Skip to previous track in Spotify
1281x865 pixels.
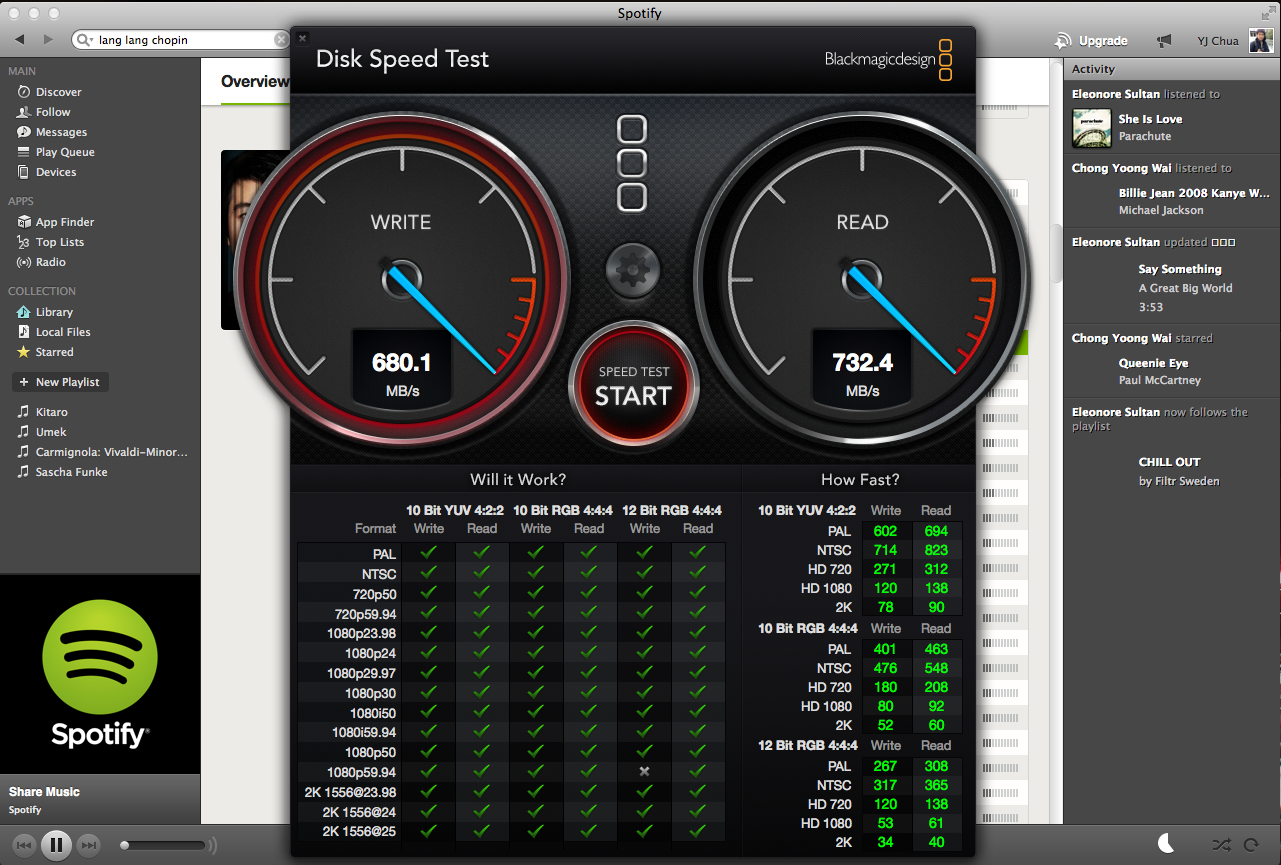(x=25, y=845)
